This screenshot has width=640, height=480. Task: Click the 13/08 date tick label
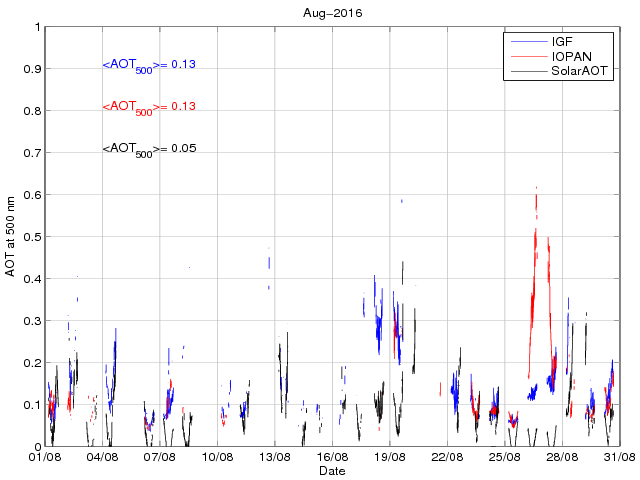pyautogui.click(x=275, y=457)
